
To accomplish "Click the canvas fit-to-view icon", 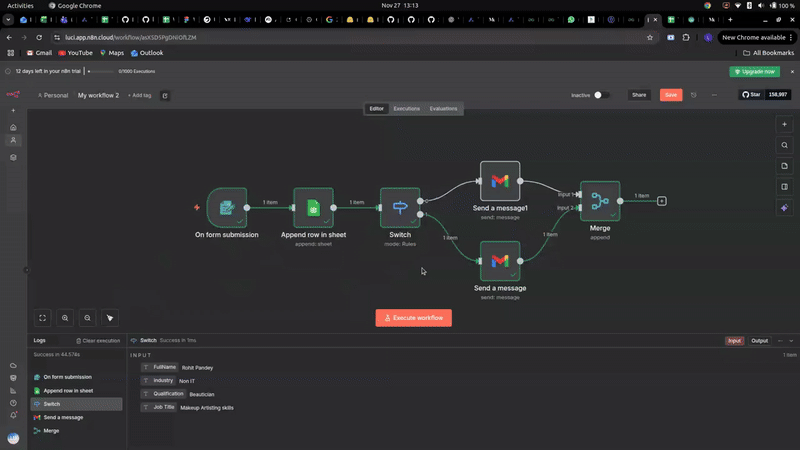I will pyautogui.click(x=42, y=318).
